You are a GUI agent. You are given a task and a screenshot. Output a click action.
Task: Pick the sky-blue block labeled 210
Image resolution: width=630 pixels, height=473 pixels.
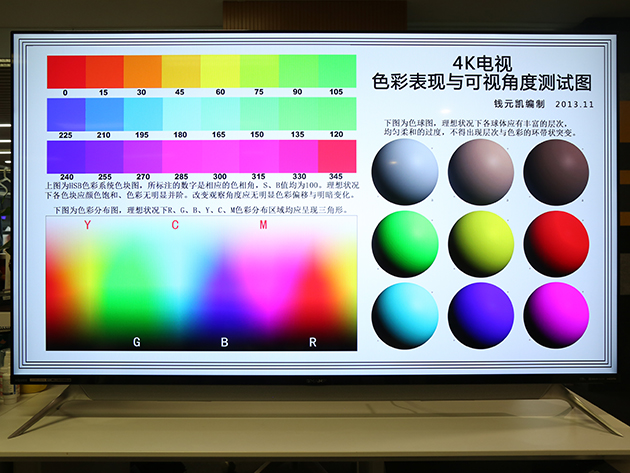(x=104, y=114)
